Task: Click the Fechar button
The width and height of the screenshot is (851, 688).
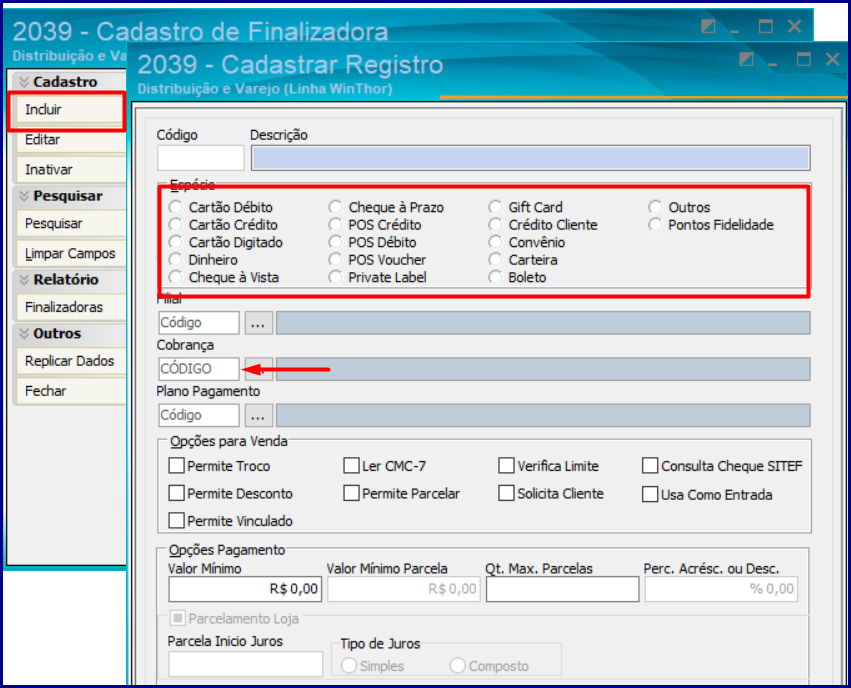Action: (x=71, y=391)
